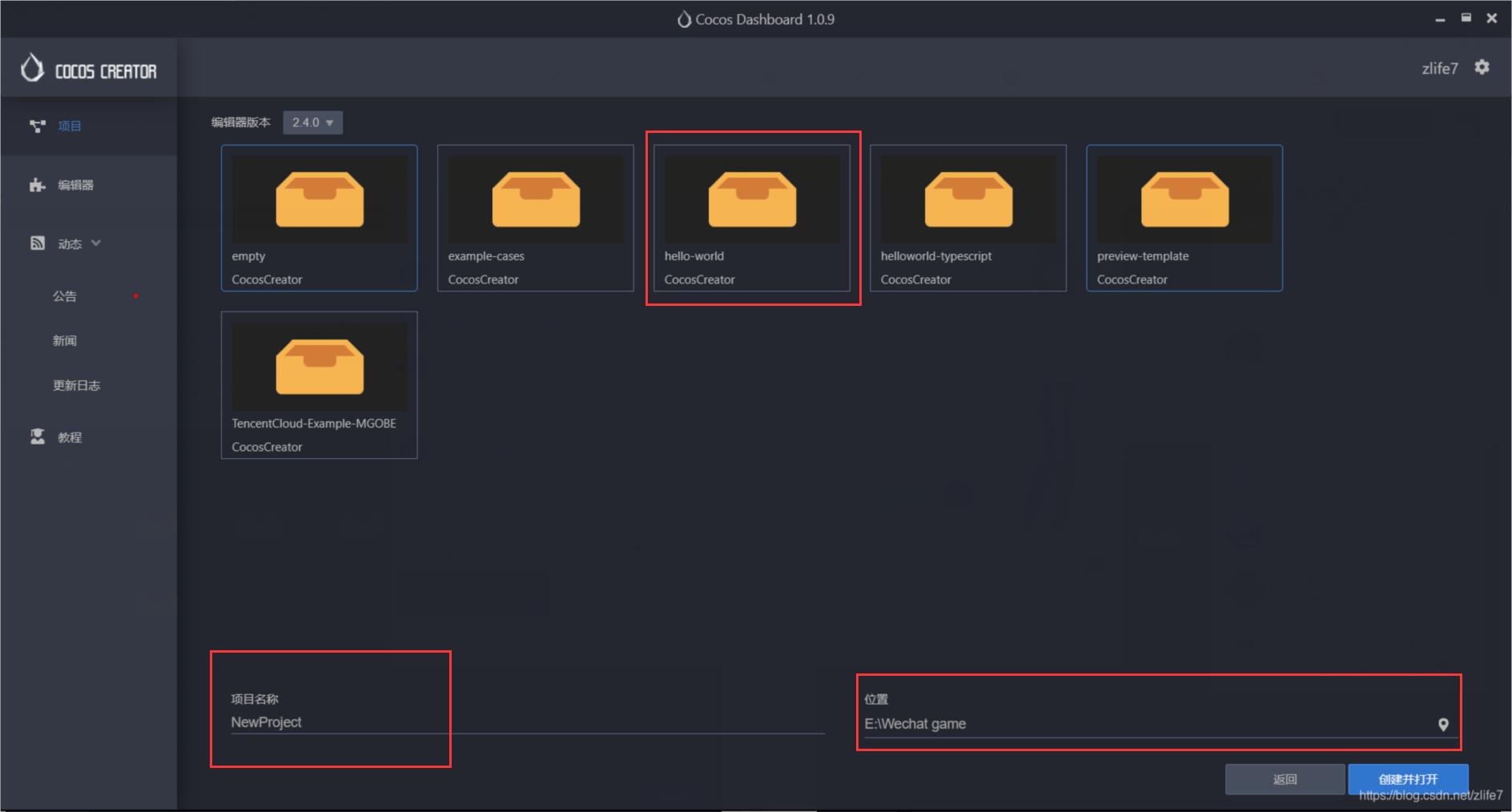Collapse the 动态 section chevron

click(96, 243)
